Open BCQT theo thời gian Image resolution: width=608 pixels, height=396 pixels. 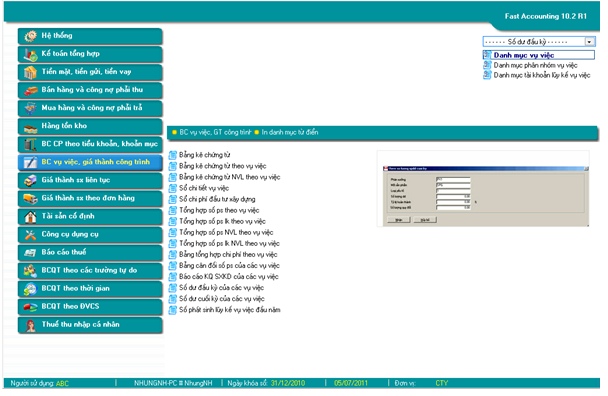click(90, 289)
